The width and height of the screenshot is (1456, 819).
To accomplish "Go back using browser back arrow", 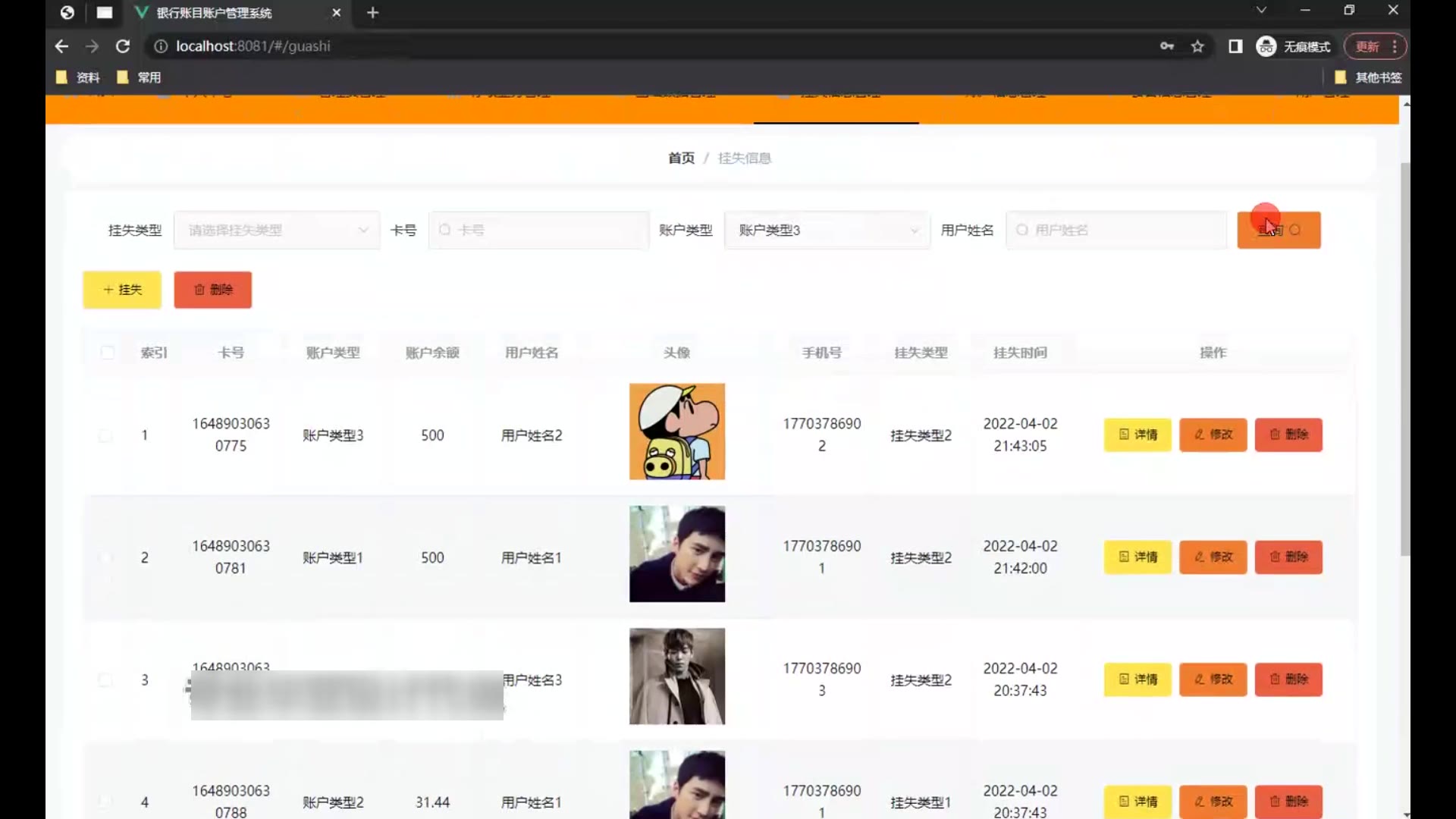I will [x=61, y=46].
